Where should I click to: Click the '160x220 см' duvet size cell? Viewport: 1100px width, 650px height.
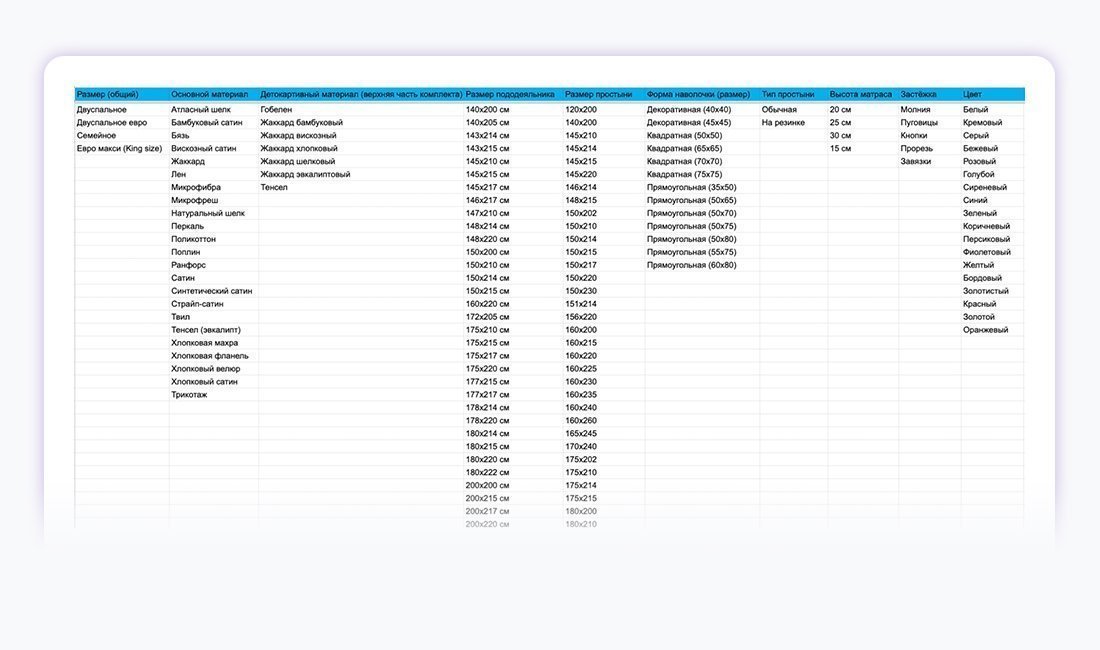488,304
